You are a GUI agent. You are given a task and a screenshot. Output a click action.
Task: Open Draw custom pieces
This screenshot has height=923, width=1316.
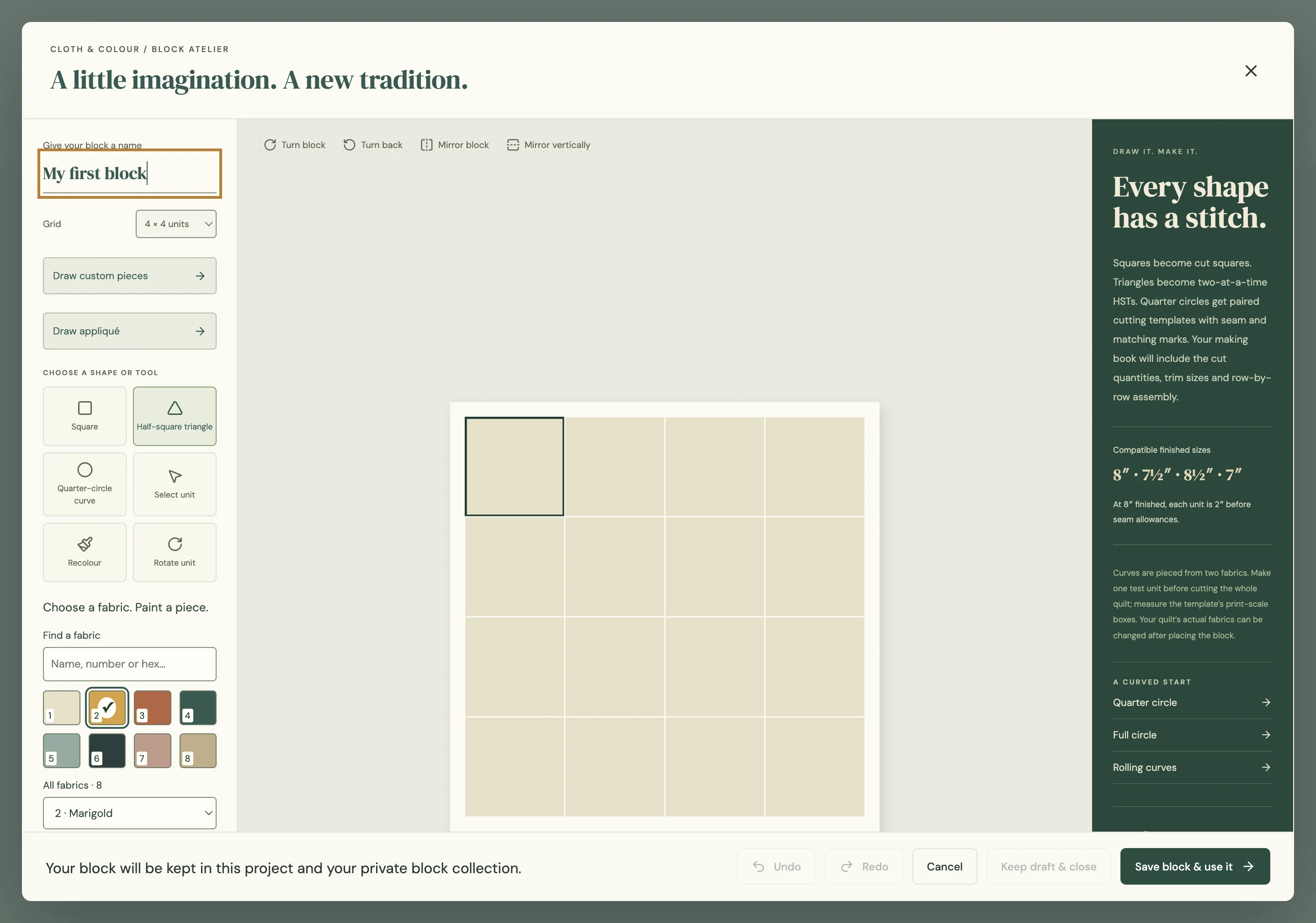(129, 276)
